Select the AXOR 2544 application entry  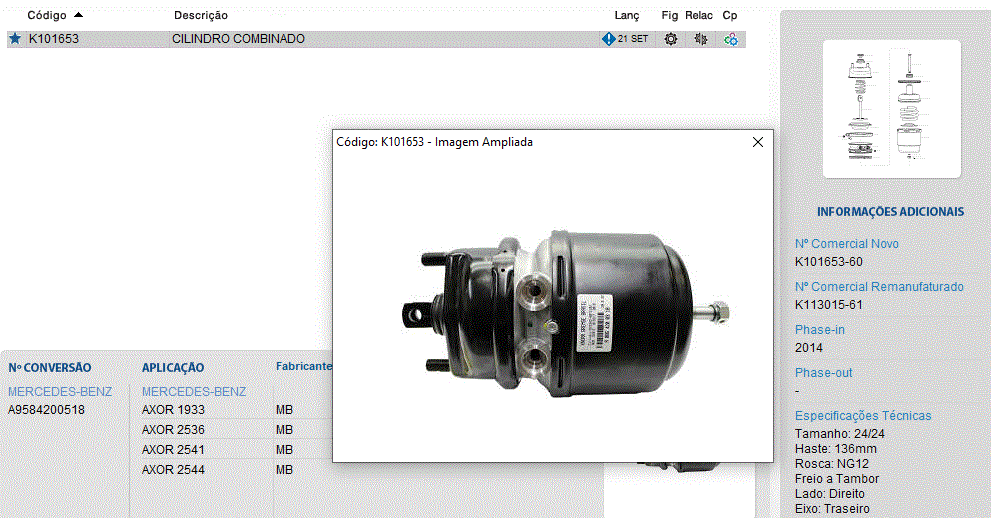(173, 470)
